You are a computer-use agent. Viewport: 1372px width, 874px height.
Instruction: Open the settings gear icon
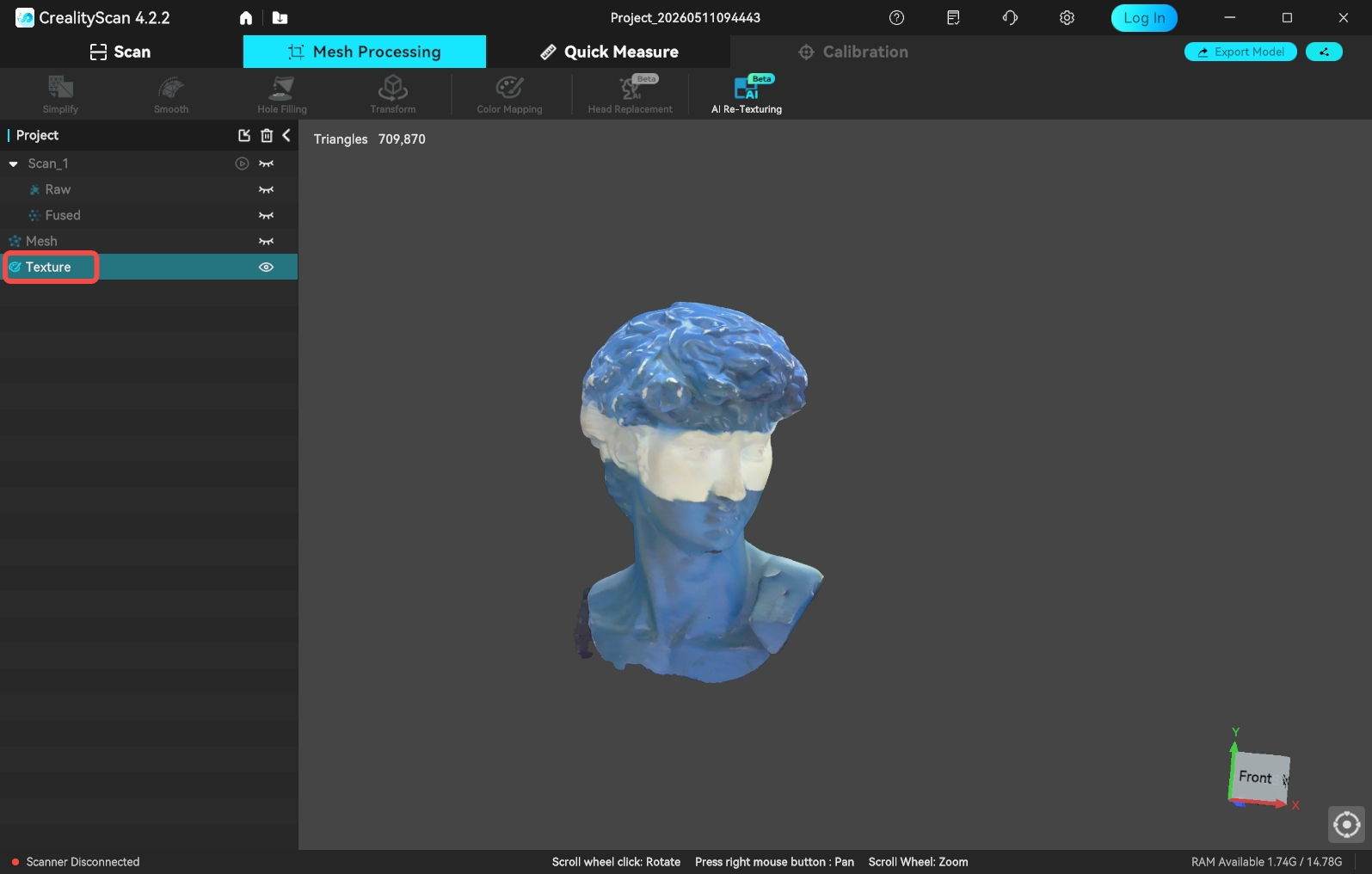pyautogui.click(x=1067, y=18)
